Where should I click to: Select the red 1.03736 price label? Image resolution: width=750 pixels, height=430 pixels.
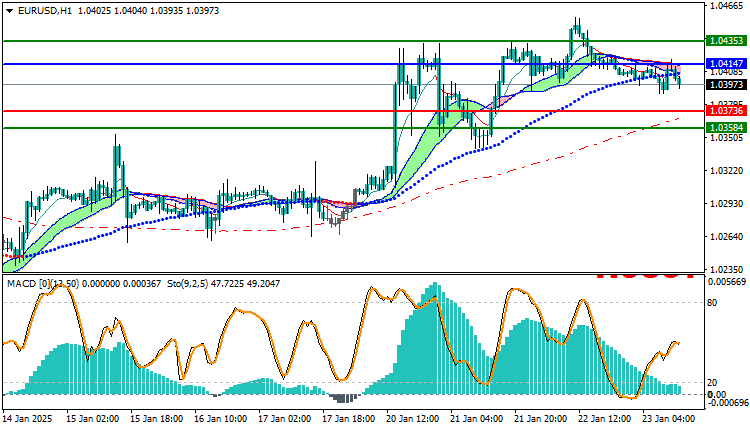[726, 111]
